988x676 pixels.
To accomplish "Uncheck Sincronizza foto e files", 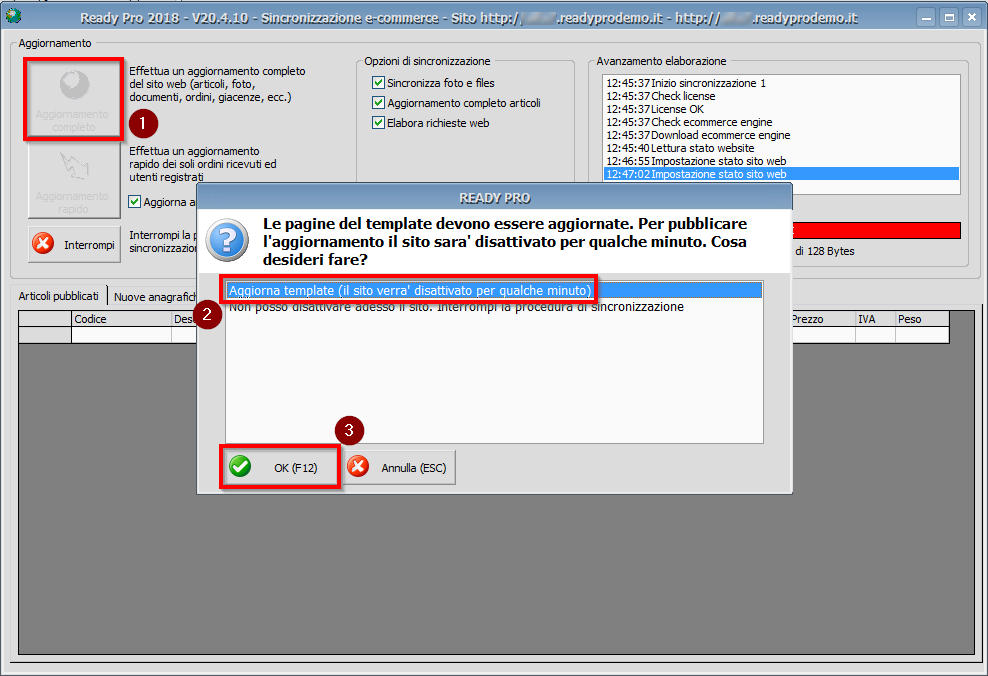I will click(378, 83).
